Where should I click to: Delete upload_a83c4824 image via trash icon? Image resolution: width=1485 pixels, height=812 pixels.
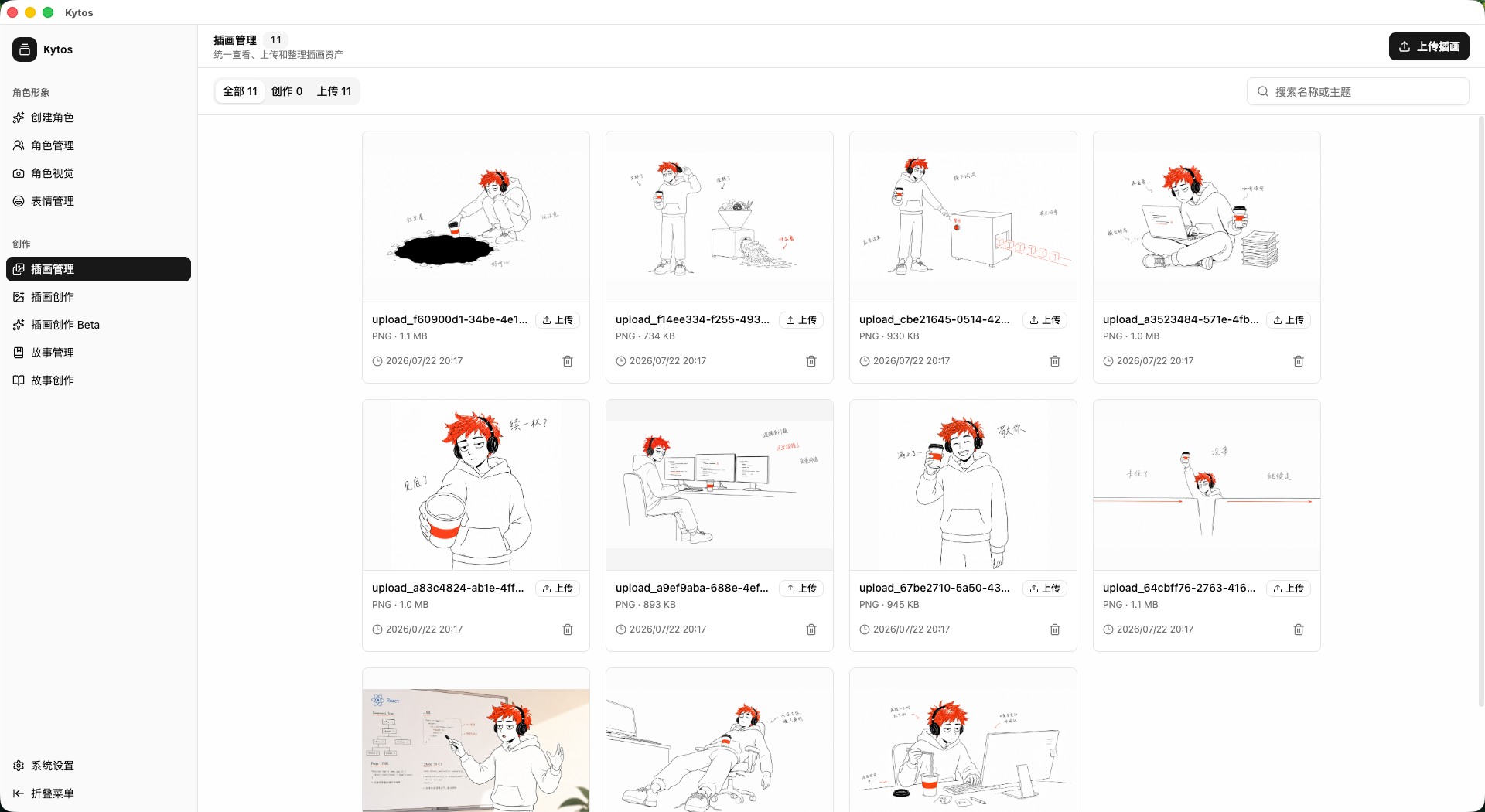coord(568,629)
